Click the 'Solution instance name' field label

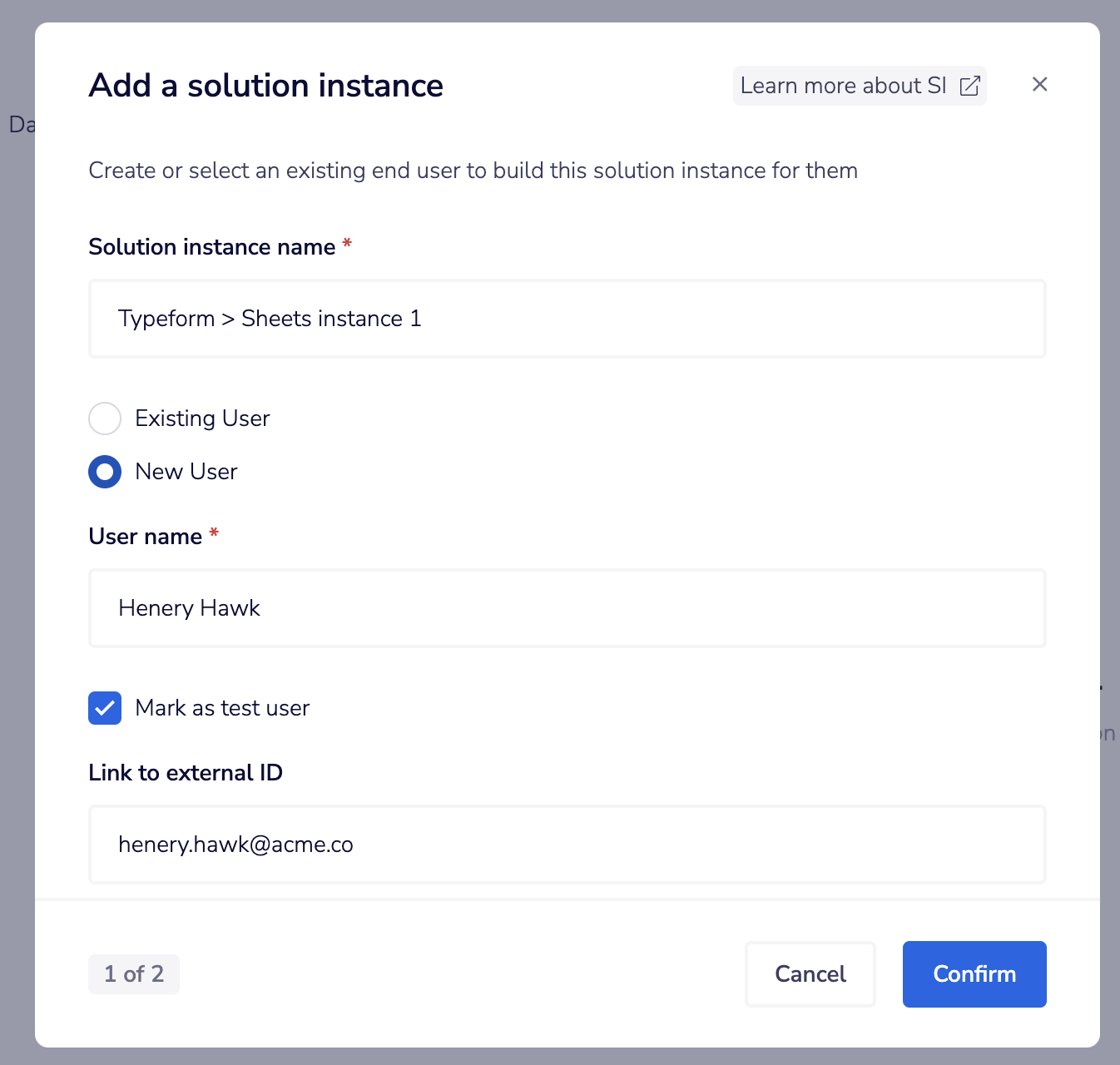[x=211, y=247]
